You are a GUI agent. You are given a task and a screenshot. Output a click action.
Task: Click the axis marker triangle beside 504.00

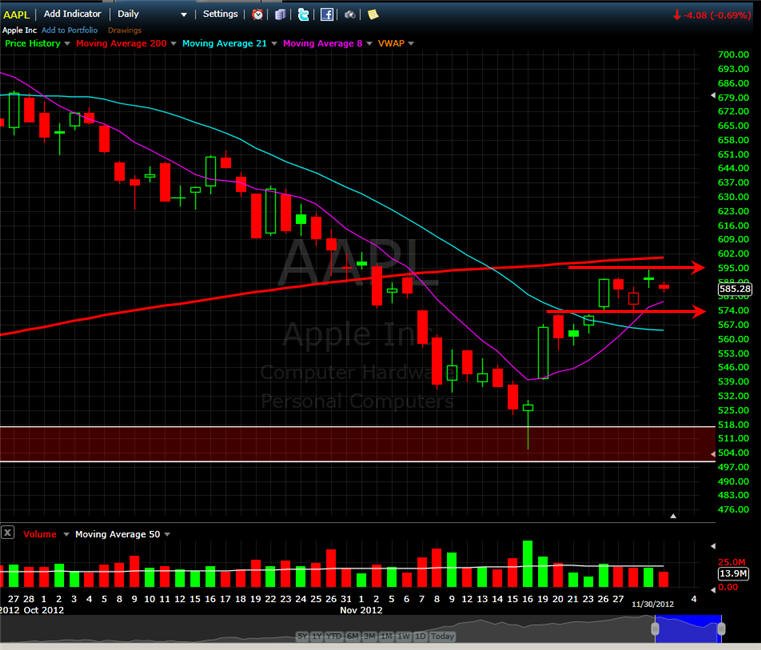click(x=713, y=454)
